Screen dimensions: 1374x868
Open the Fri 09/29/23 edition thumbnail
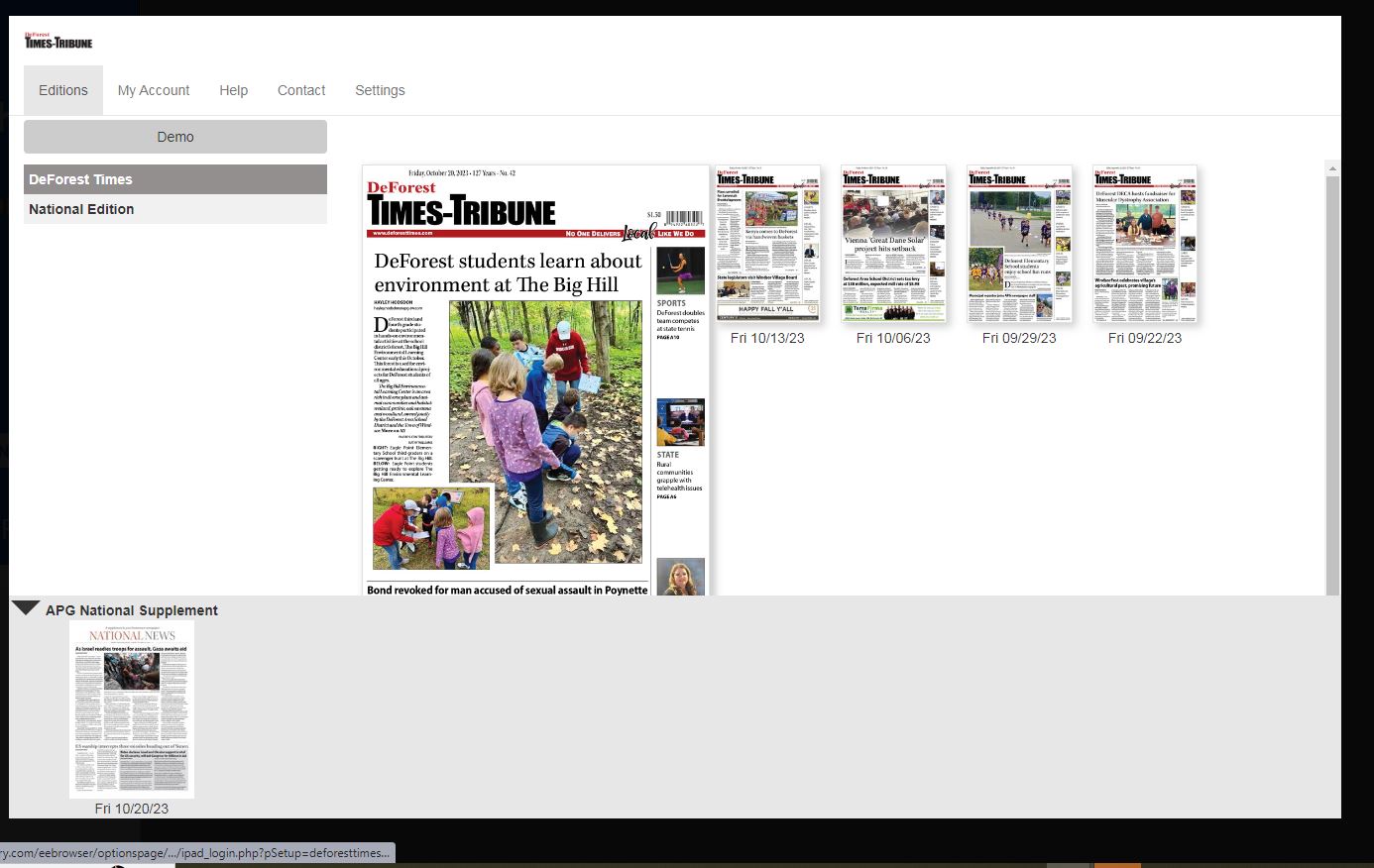tap(1019, 244)
